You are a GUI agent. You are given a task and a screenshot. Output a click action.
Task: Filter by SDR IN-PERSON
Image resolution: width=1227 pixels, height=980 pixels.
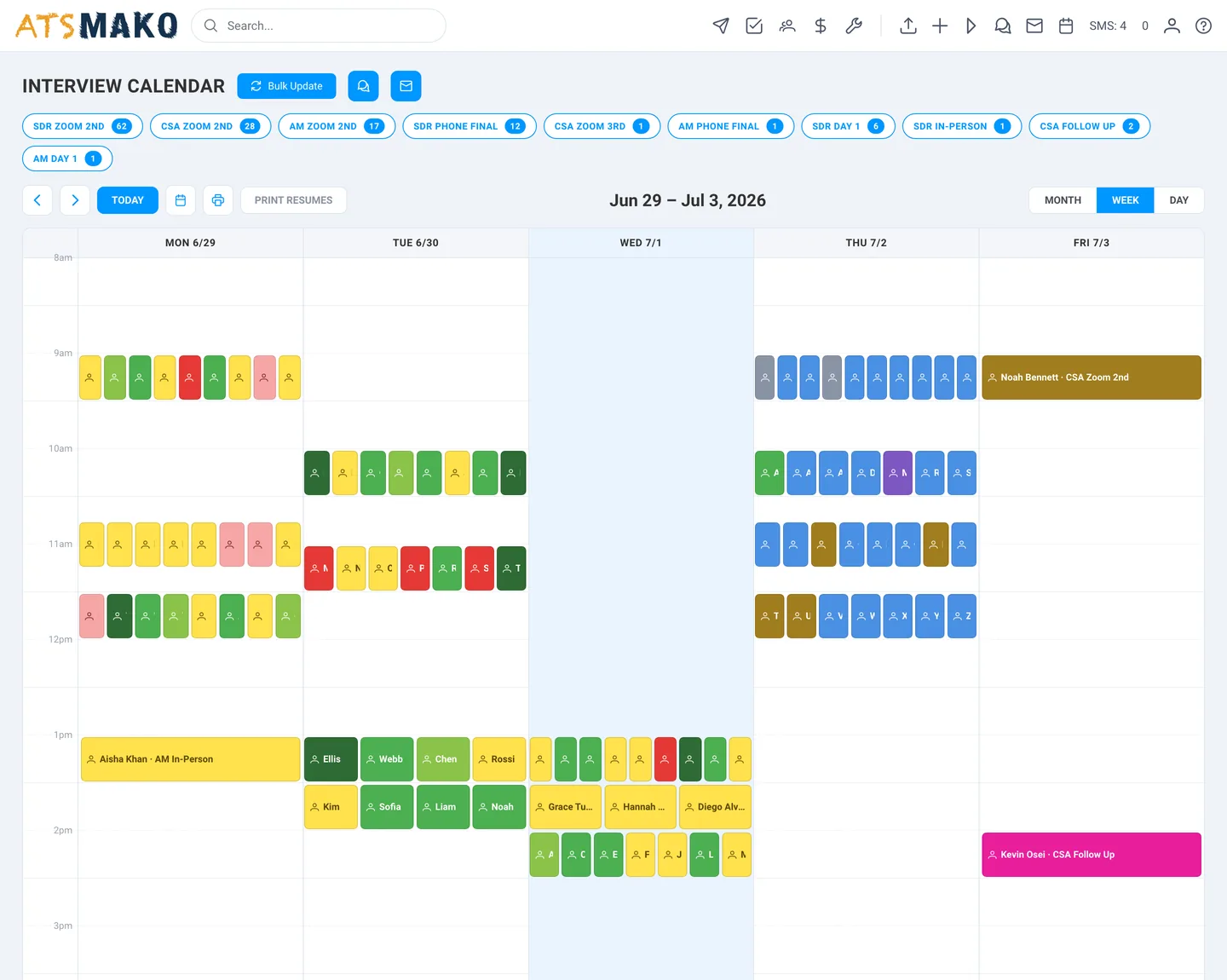[962, 126]
